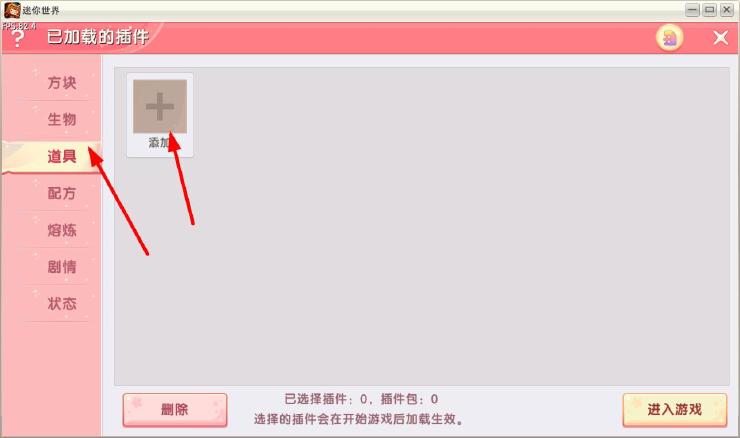Maximize the 迷你世界 window
Screen dimensions: 740x438
tap(709, 10)
